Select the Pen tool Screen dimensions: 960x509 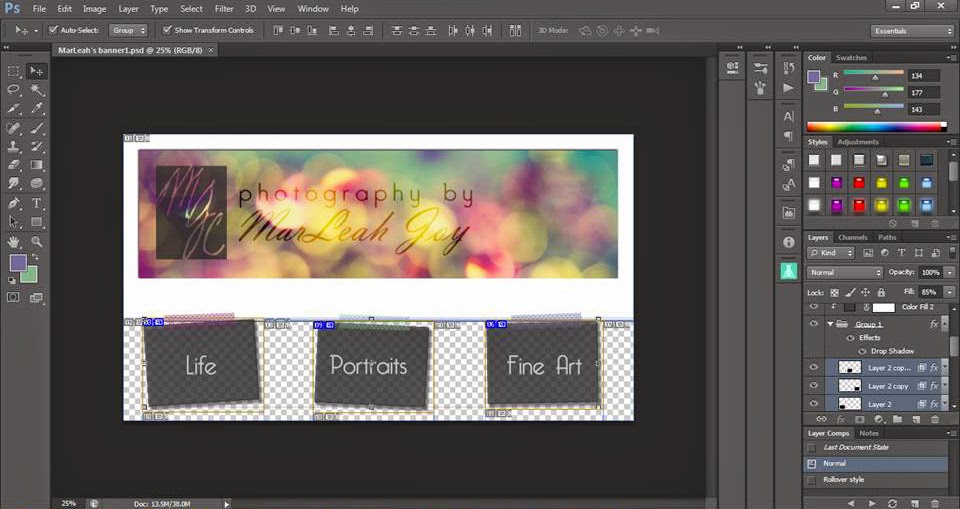pyautogui.click(x=13, y=203)
